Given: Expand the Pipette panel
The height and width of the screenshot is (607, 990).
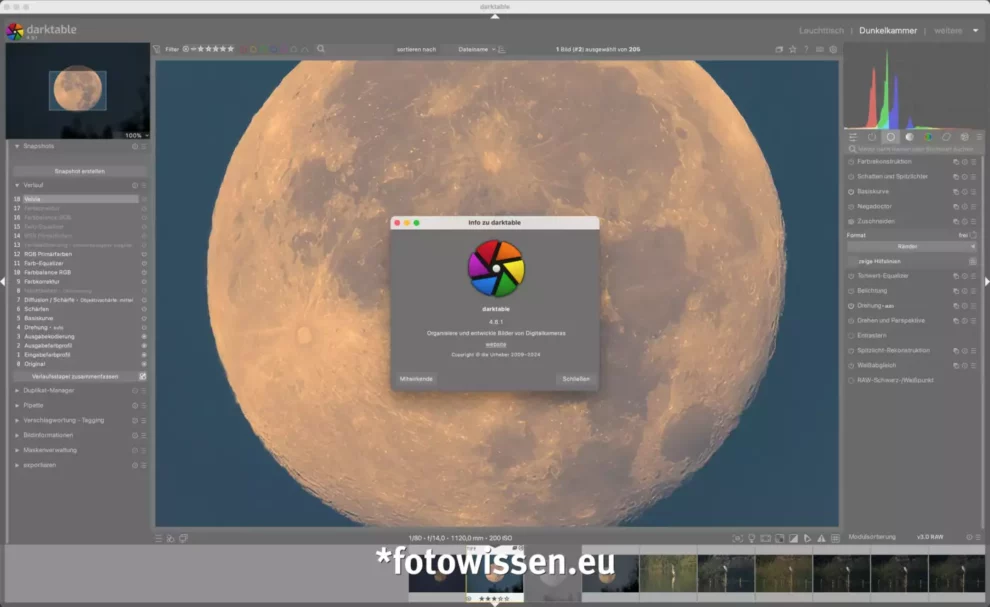Looking at the screenshot, I should pos(17,406).
